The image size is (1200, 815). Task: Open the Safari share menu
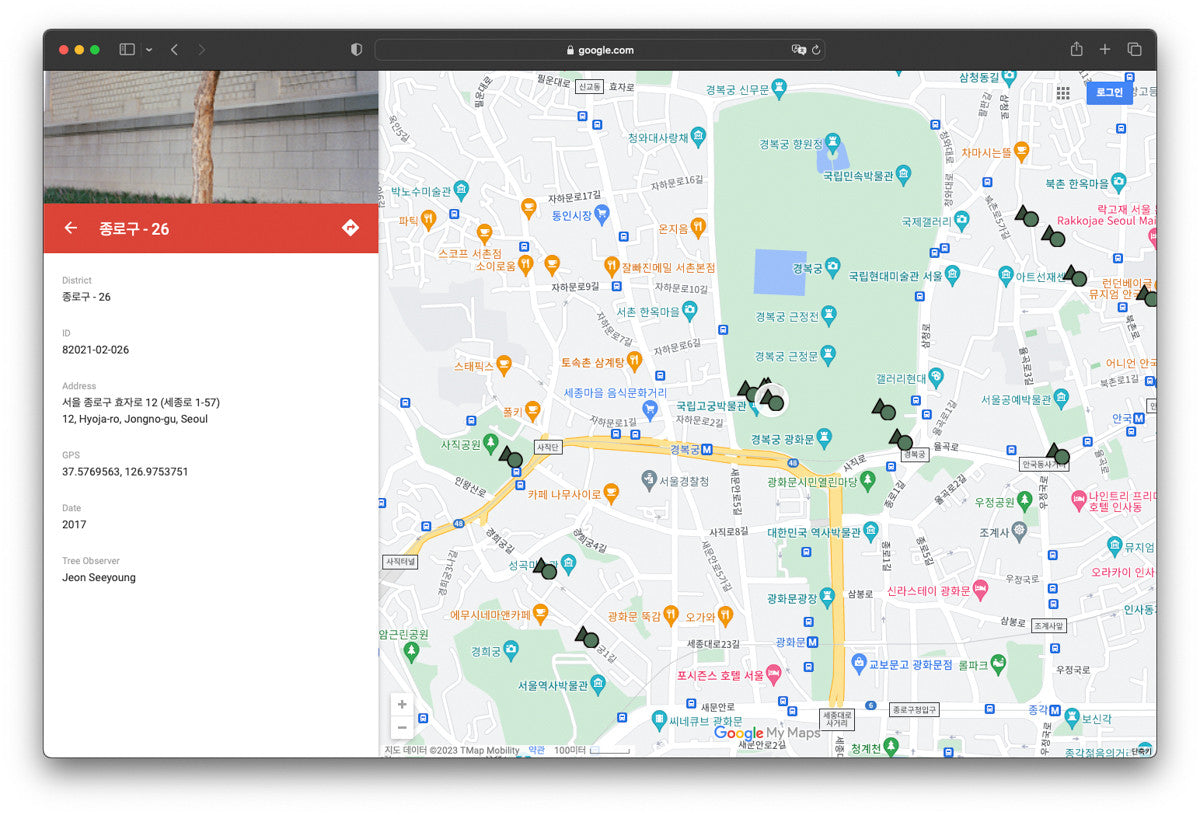point(1076,49)
